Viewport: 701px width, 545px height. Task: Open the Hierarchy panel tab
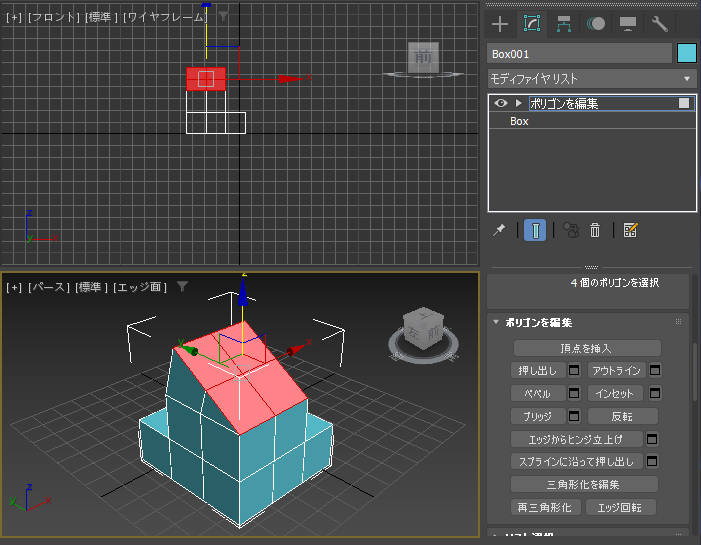564,24
